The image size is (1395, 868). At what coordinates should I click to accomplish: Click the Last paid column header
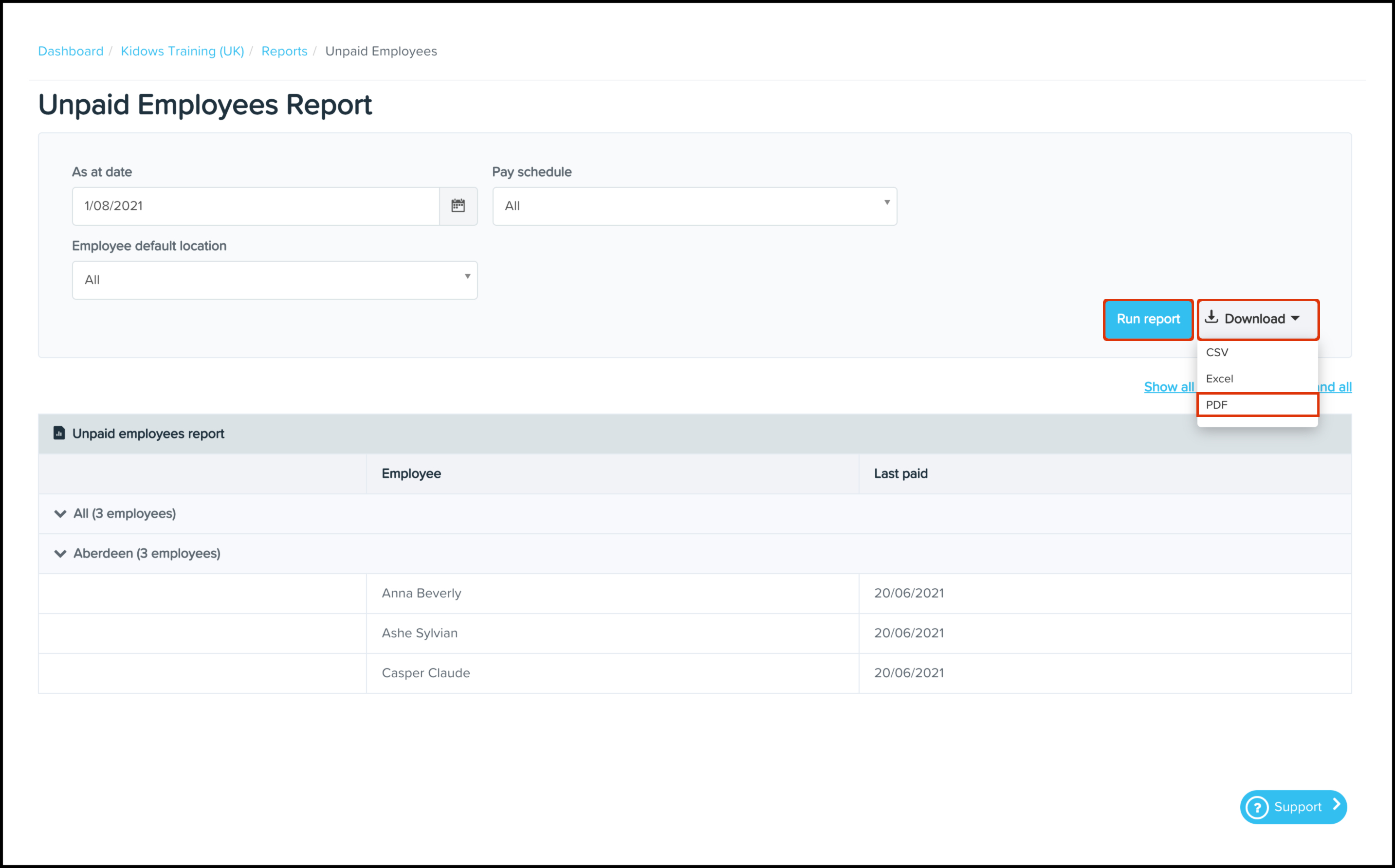(900, 473)
